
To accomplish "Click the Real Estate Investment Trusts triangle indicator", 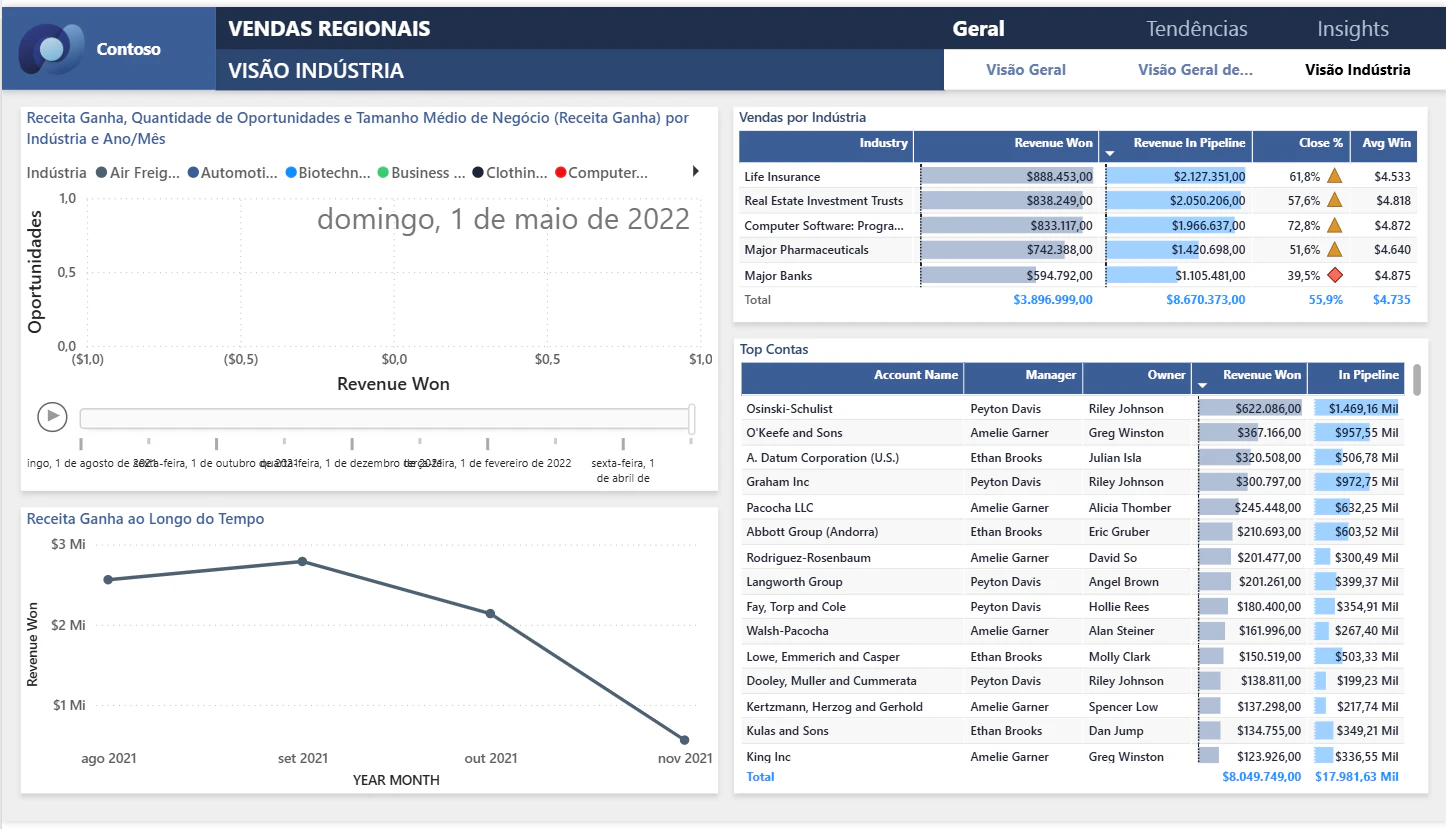I will pyautogui.click(x=1334, y=200).
